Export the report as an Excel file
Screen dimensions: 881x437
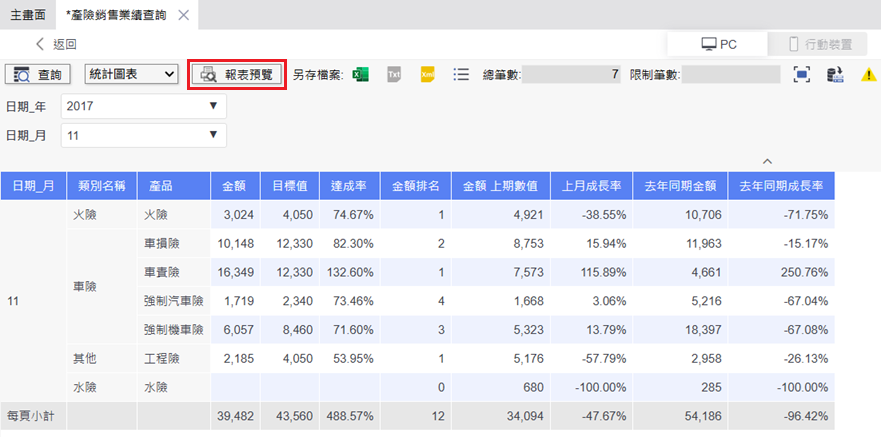point(361,74)
